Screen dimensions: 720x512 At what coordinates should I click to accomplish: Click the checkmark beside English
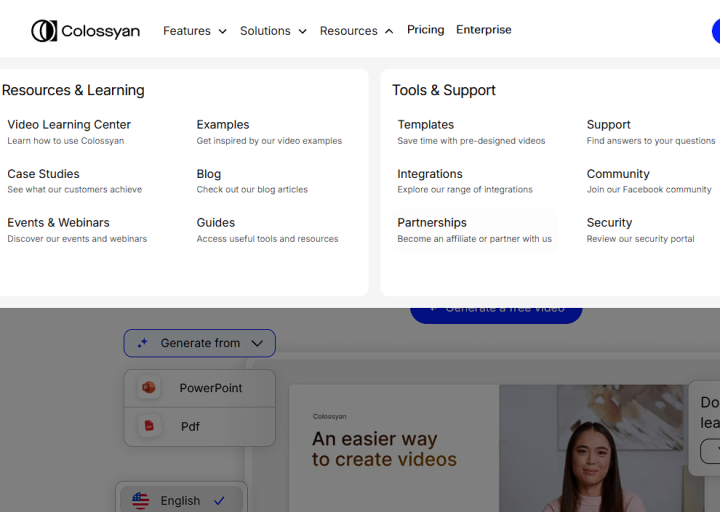point(219,500)
